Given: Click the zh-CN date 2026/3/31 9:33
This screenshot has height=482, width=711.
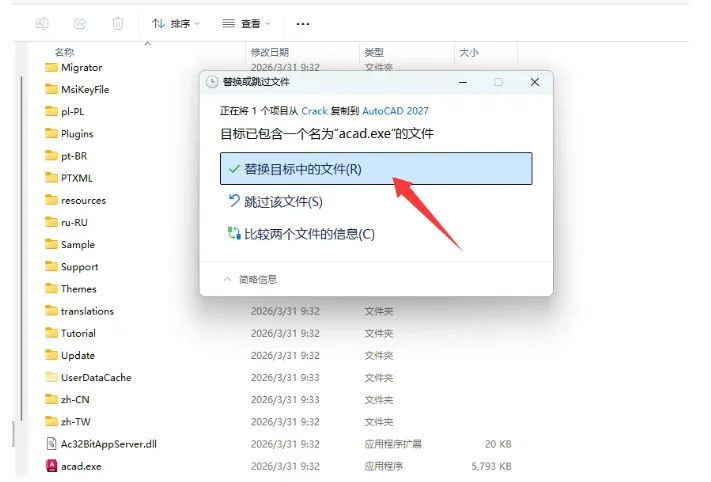Looking at the screenshot, I should [x=285, y=399].
